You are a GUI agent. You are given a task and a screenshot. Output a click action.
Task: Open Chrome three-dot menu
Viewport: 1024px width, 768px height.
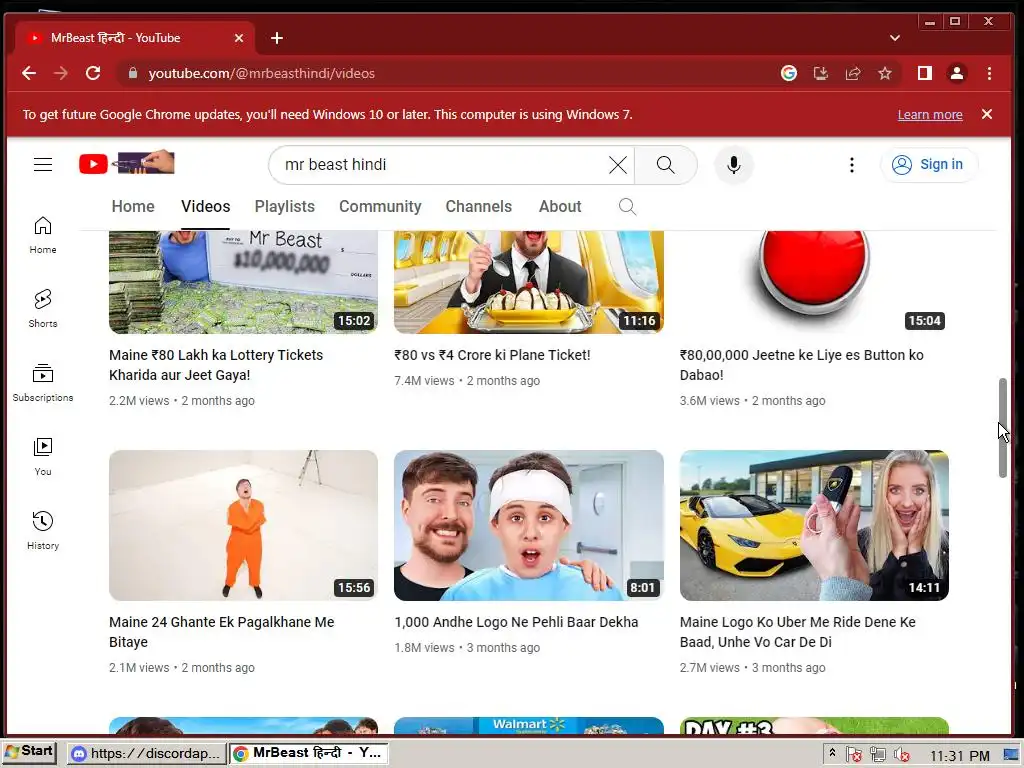989,73
